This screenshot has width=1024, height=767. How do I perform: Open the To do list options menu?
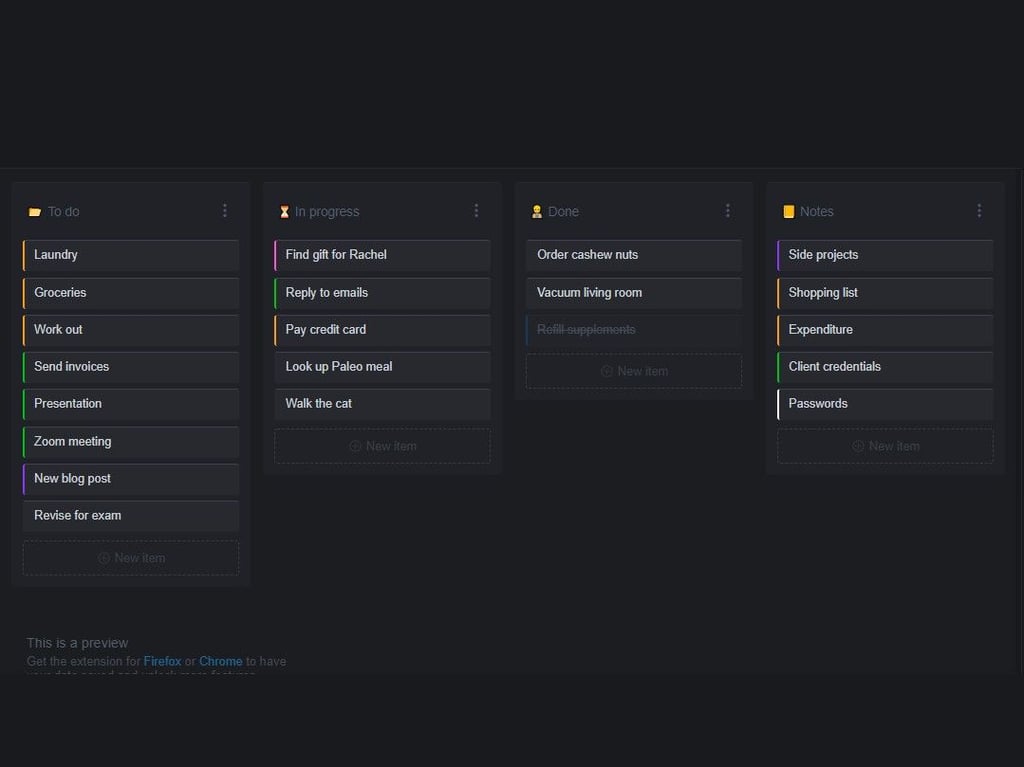click(x=225, y=210)
